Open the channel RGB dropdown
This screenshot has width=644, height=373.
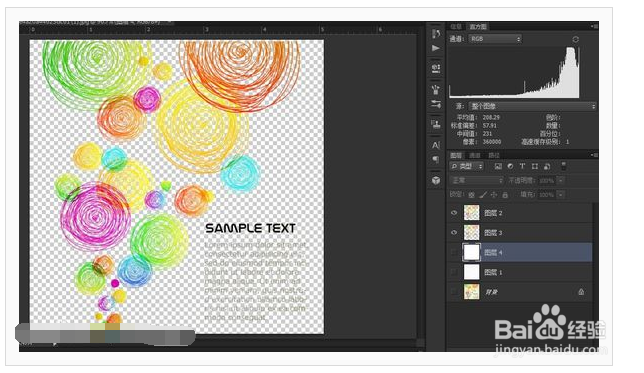[x=495, y=39]
